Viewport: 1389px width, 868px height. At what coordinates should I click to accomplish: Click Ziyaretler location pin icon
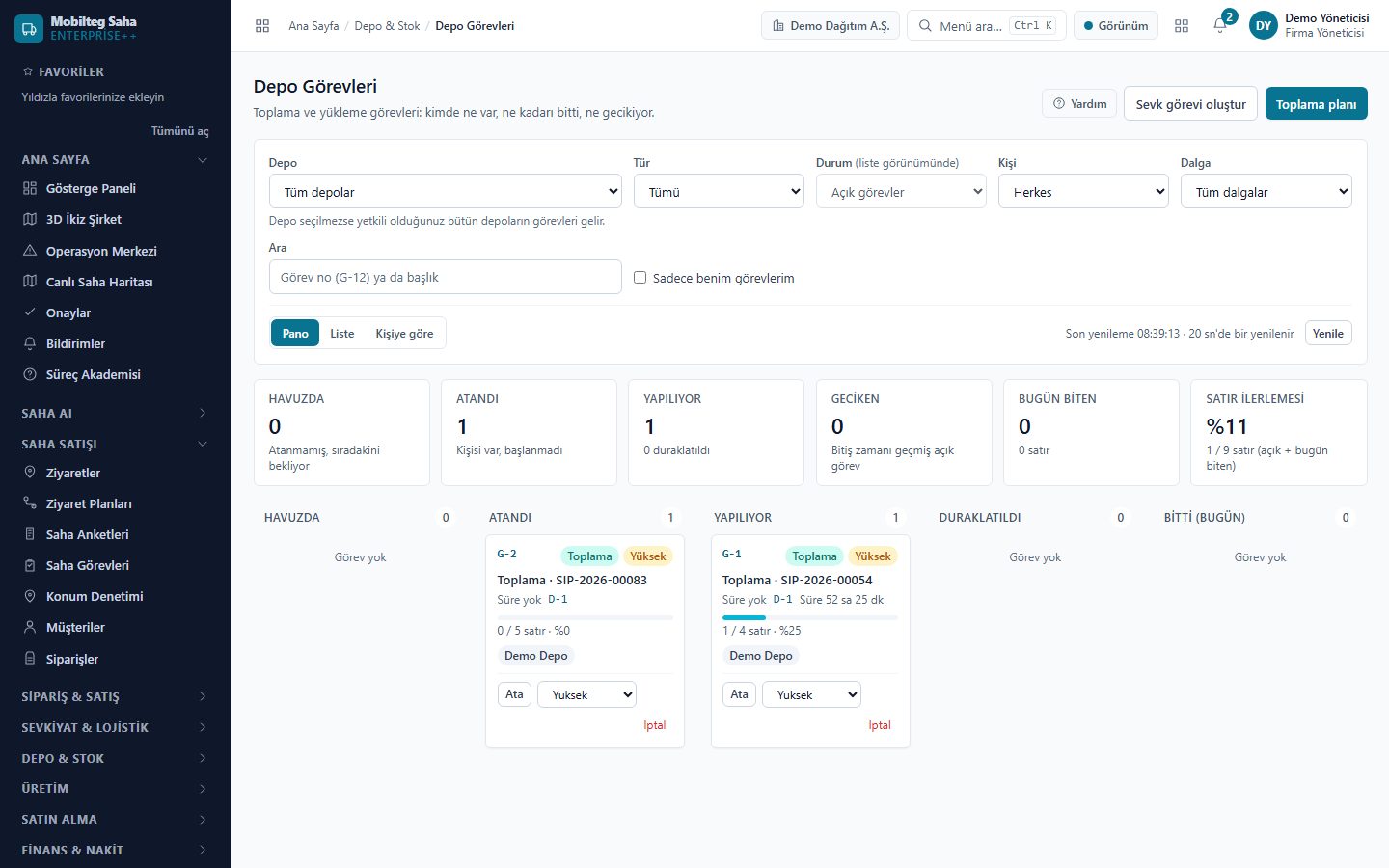(x=30, y=473)
